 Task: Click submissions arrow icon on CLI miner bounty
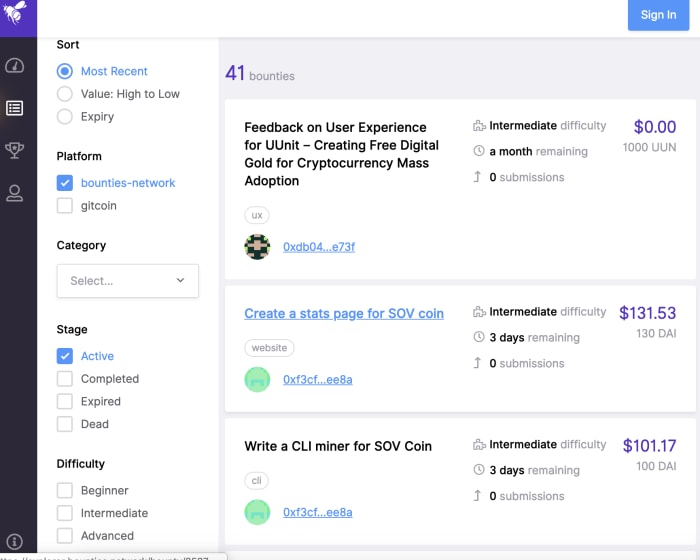click(477, 495)
